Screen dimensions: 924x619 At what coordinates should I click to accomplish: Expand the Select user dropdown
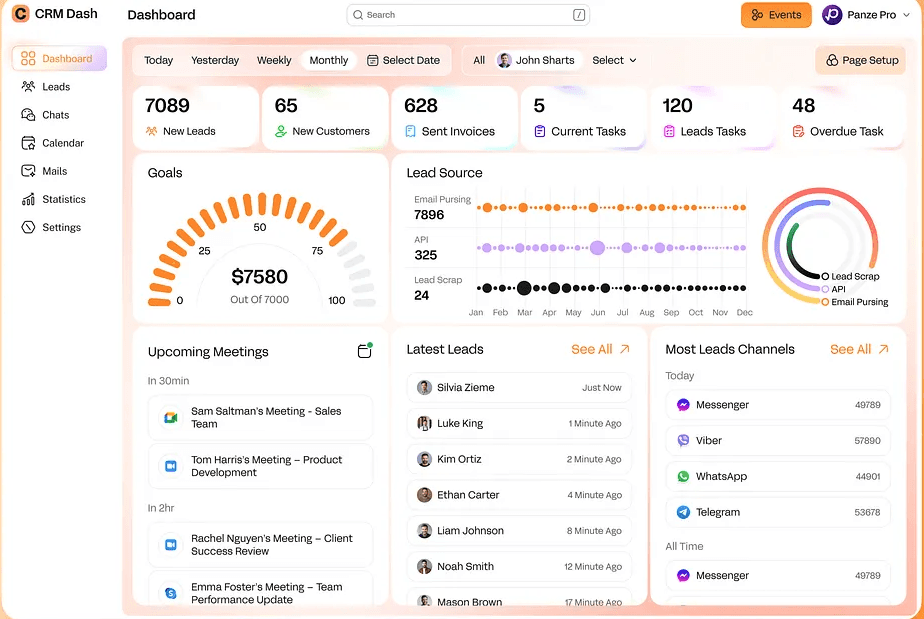click(614, 60)
